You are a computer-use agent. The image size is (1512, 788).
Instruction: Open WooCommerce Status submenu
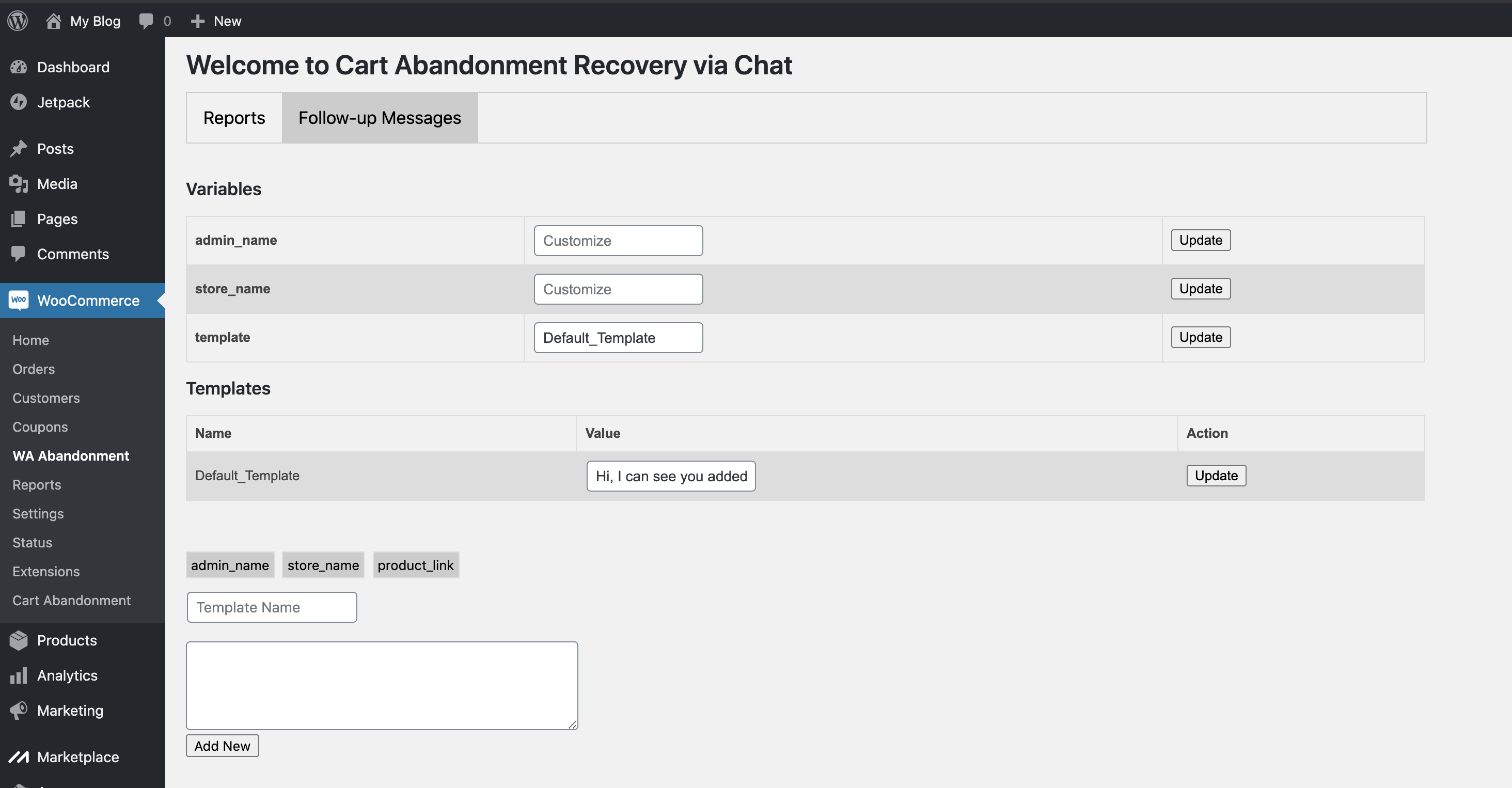(33, 543)
